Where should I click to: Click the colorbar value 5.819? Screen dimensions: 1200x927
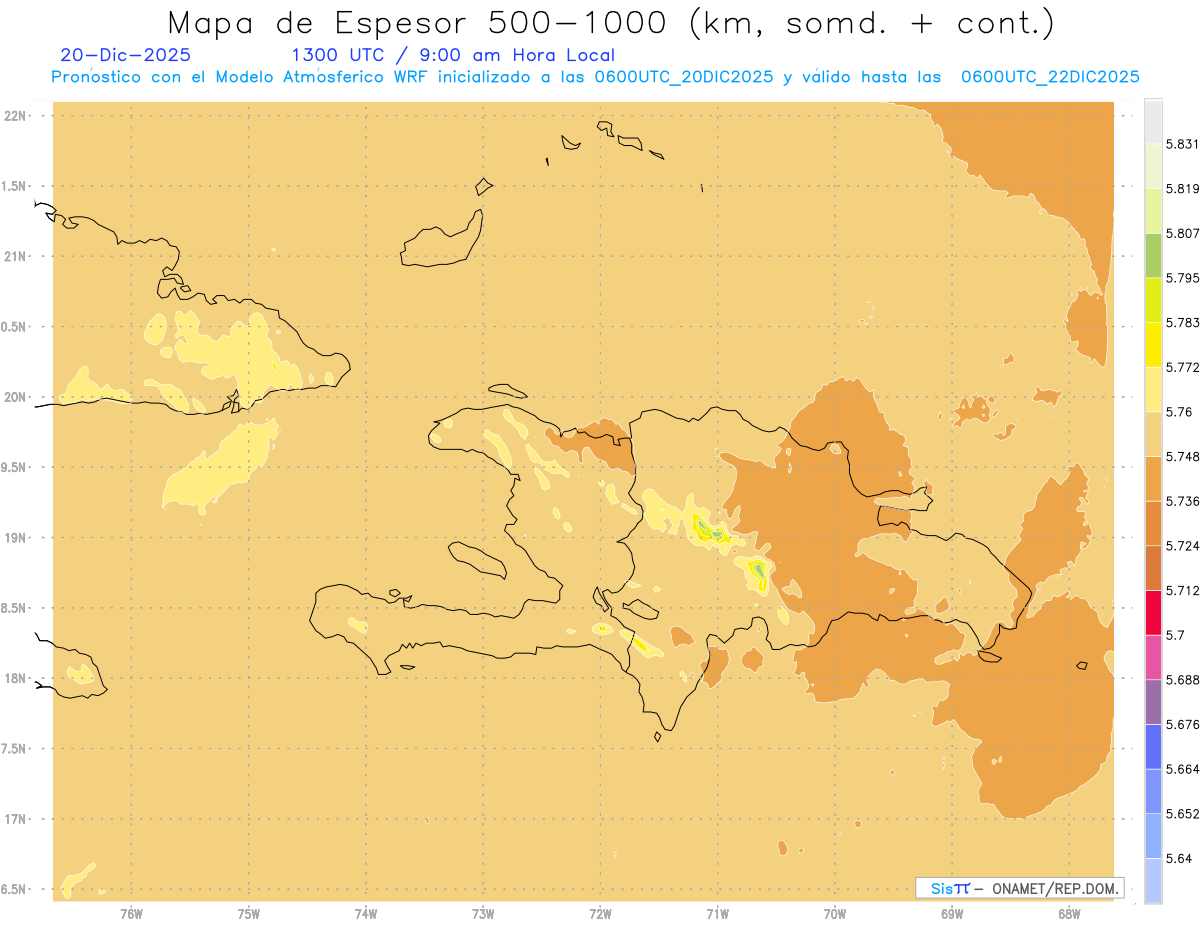pos(1183,189)
